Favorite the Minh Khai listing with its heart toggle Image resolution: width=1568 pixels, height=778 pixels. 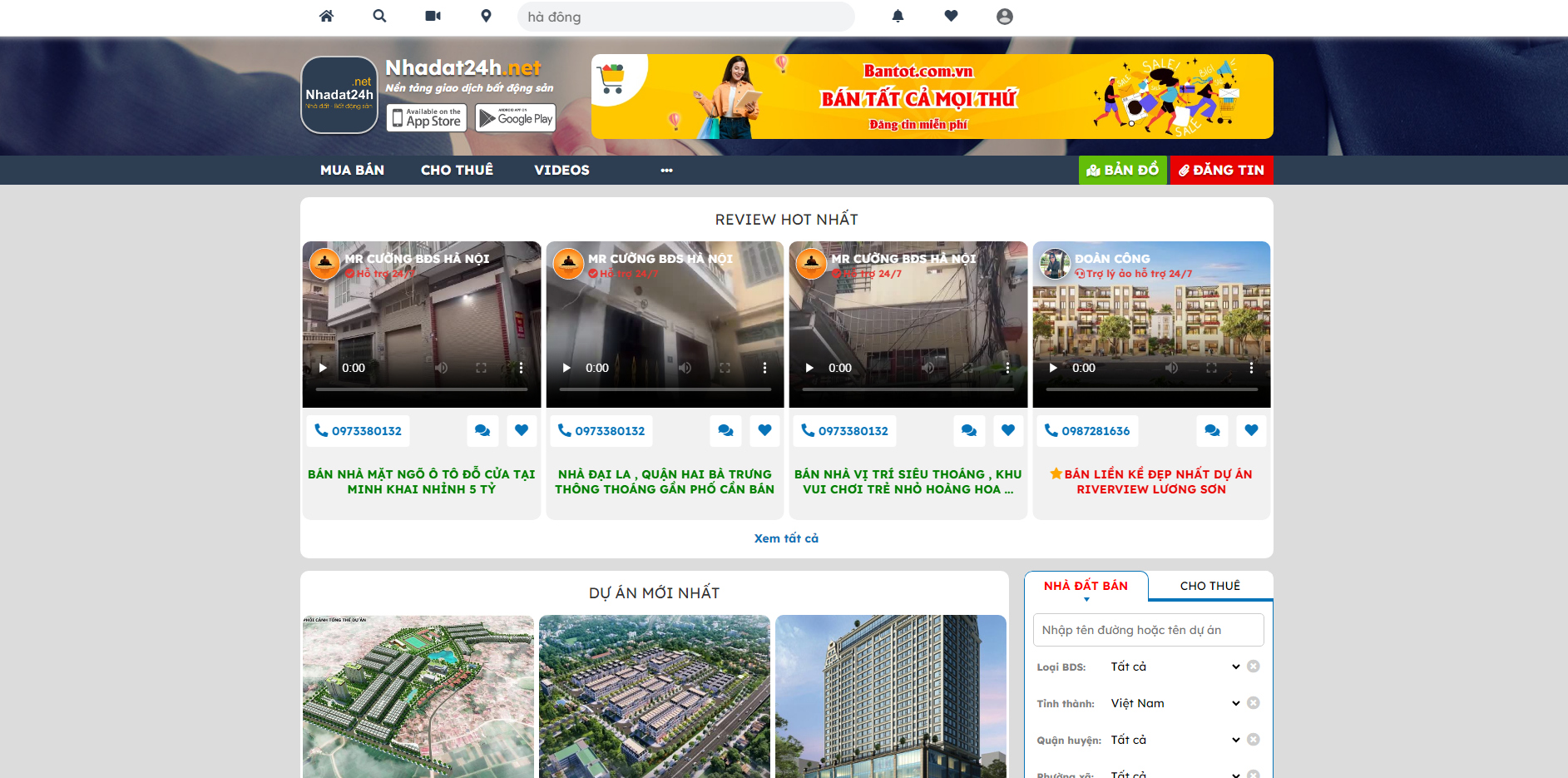point(522,430)
